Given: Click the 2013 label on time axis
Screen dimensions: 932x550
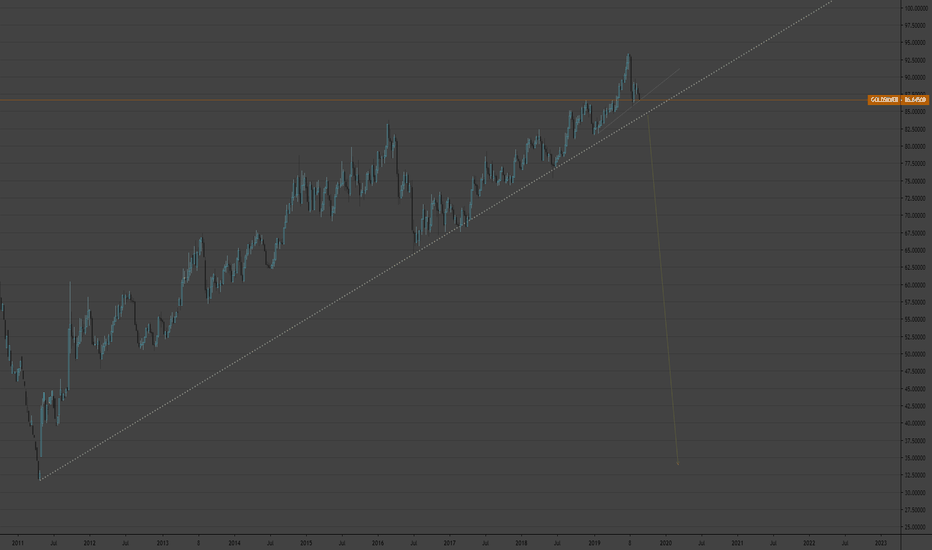Looking at the screenshot, I should tap(162, 543).
